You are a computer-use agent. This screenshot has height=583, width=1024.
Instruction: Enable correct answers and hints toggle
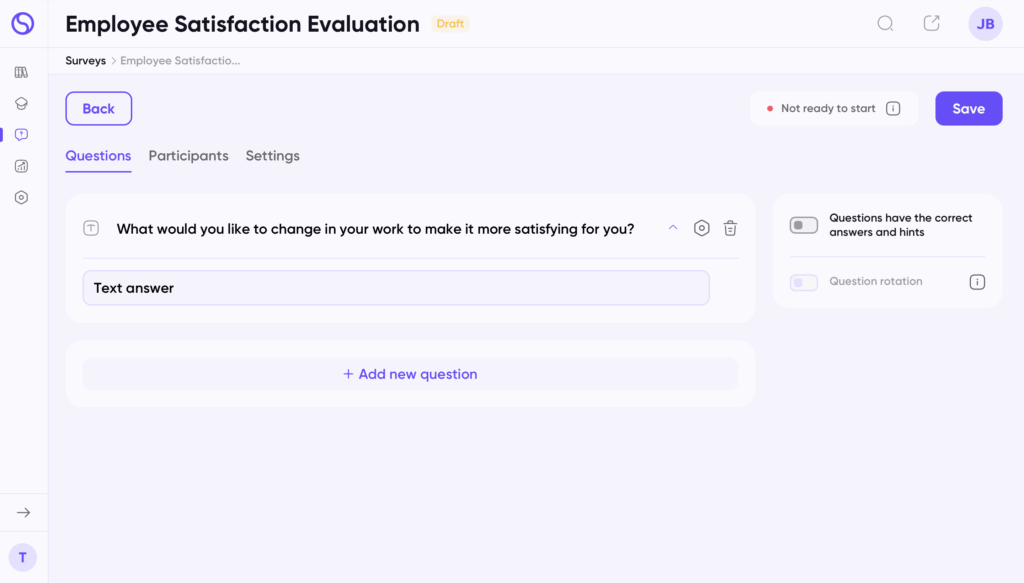pos(804,225)
